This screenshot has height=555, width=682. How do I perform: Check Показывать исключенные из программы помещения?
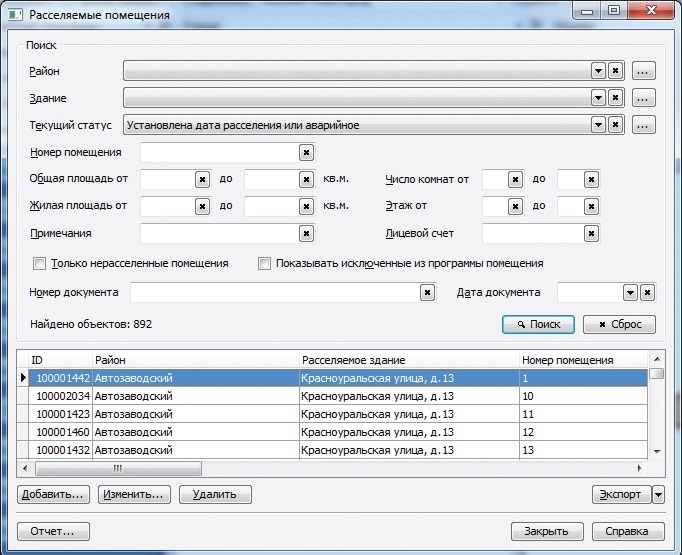pyautogui.click(x=265, y=264)
